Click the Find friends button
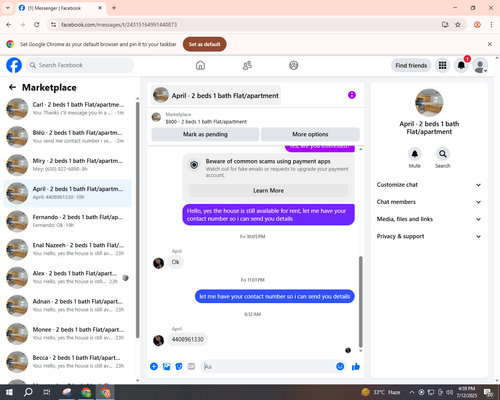Image resolution: width=500 pixels, height=400 pixels. pos(411,65)
